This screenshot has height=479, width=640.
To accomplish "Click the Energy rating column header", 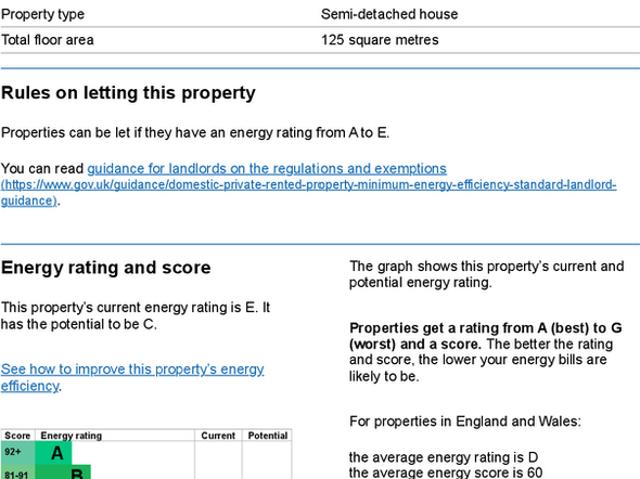I will tap(70, 436).
